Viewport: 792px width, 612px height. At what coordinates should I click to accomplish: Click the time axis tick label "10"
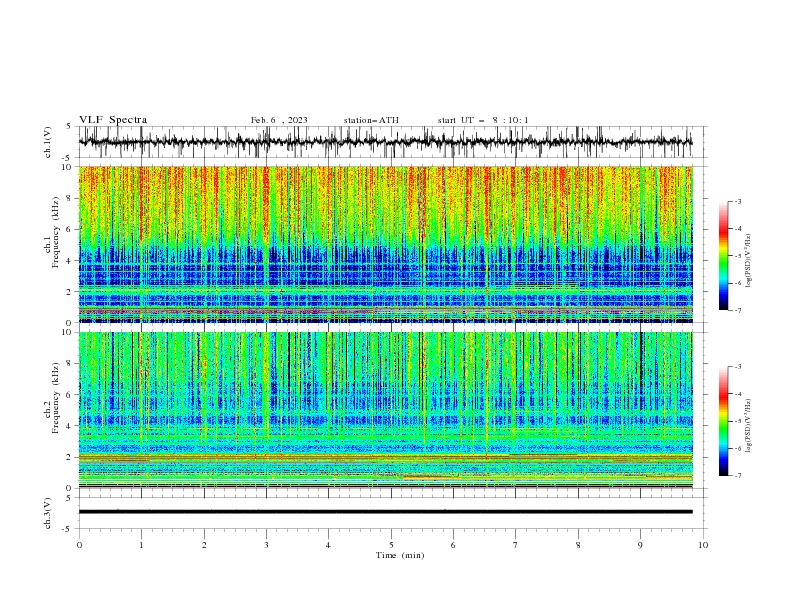(x=703, y=545)
